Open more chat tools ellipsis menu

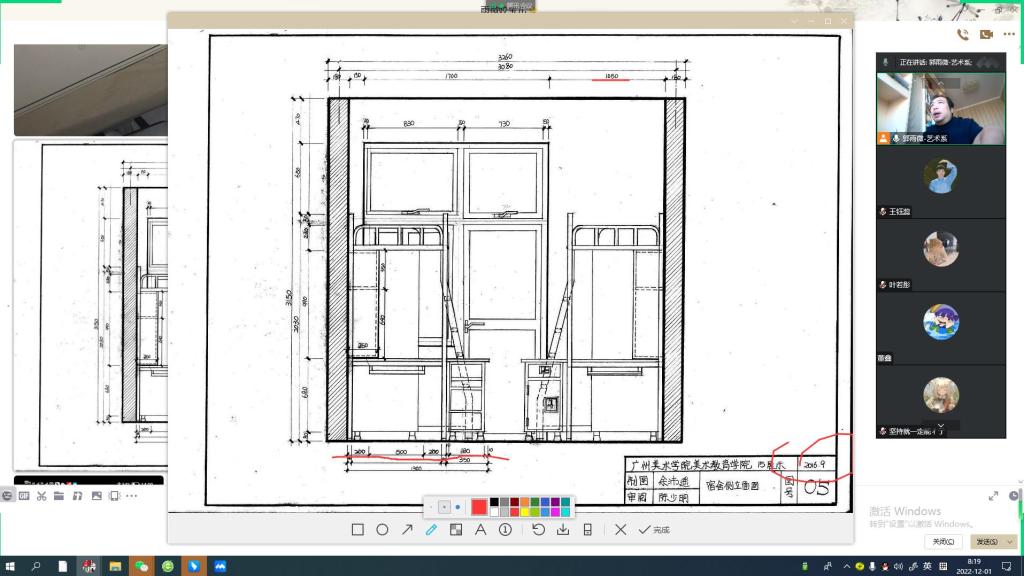132,496
